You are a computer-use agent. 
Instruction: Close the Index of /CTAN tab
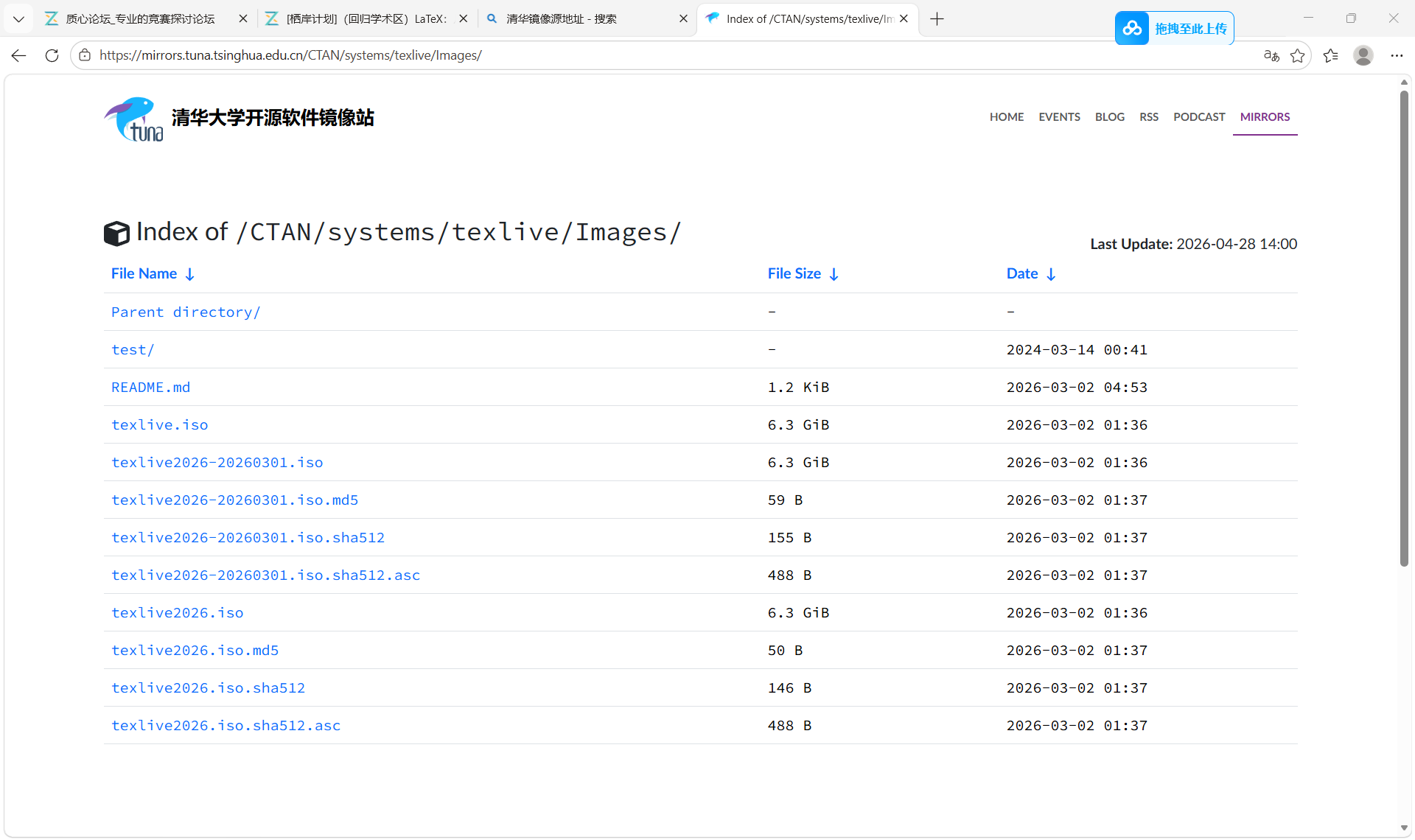(x=904, y=19)
